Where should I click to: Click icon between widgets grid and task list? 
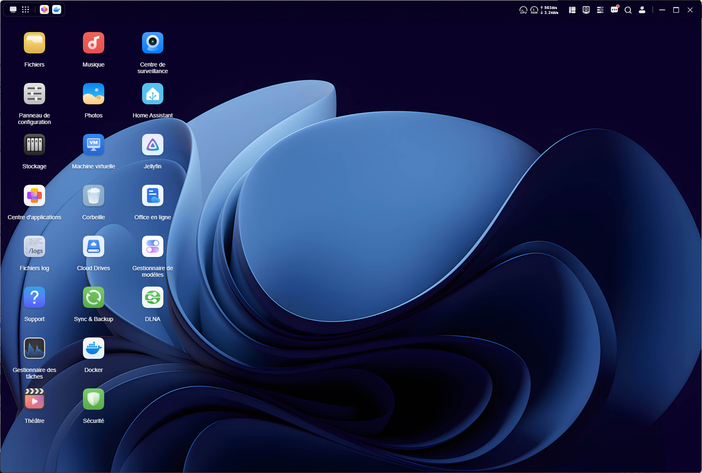586,10
